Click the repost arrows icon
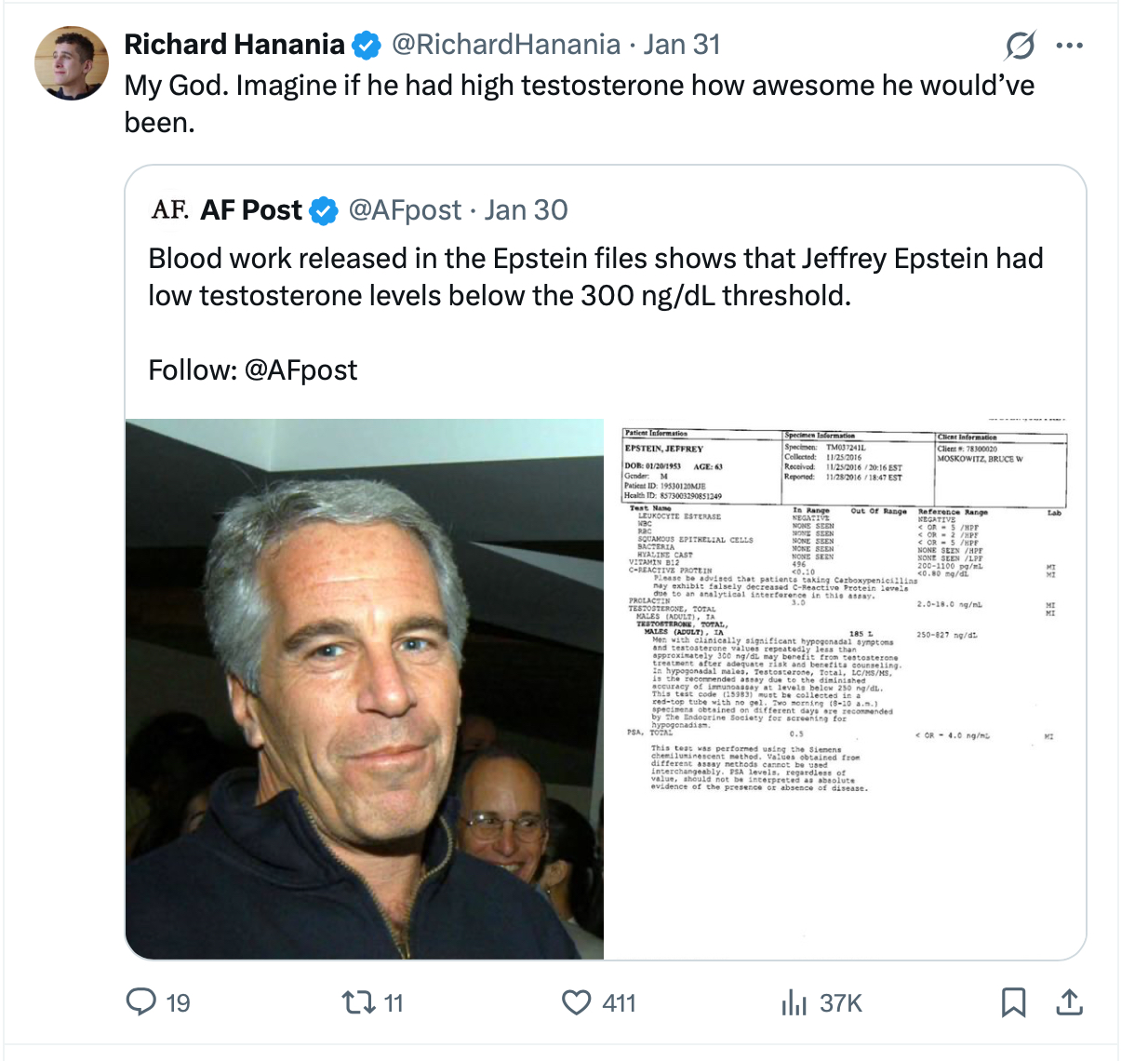 click(x=355, y=1001)
